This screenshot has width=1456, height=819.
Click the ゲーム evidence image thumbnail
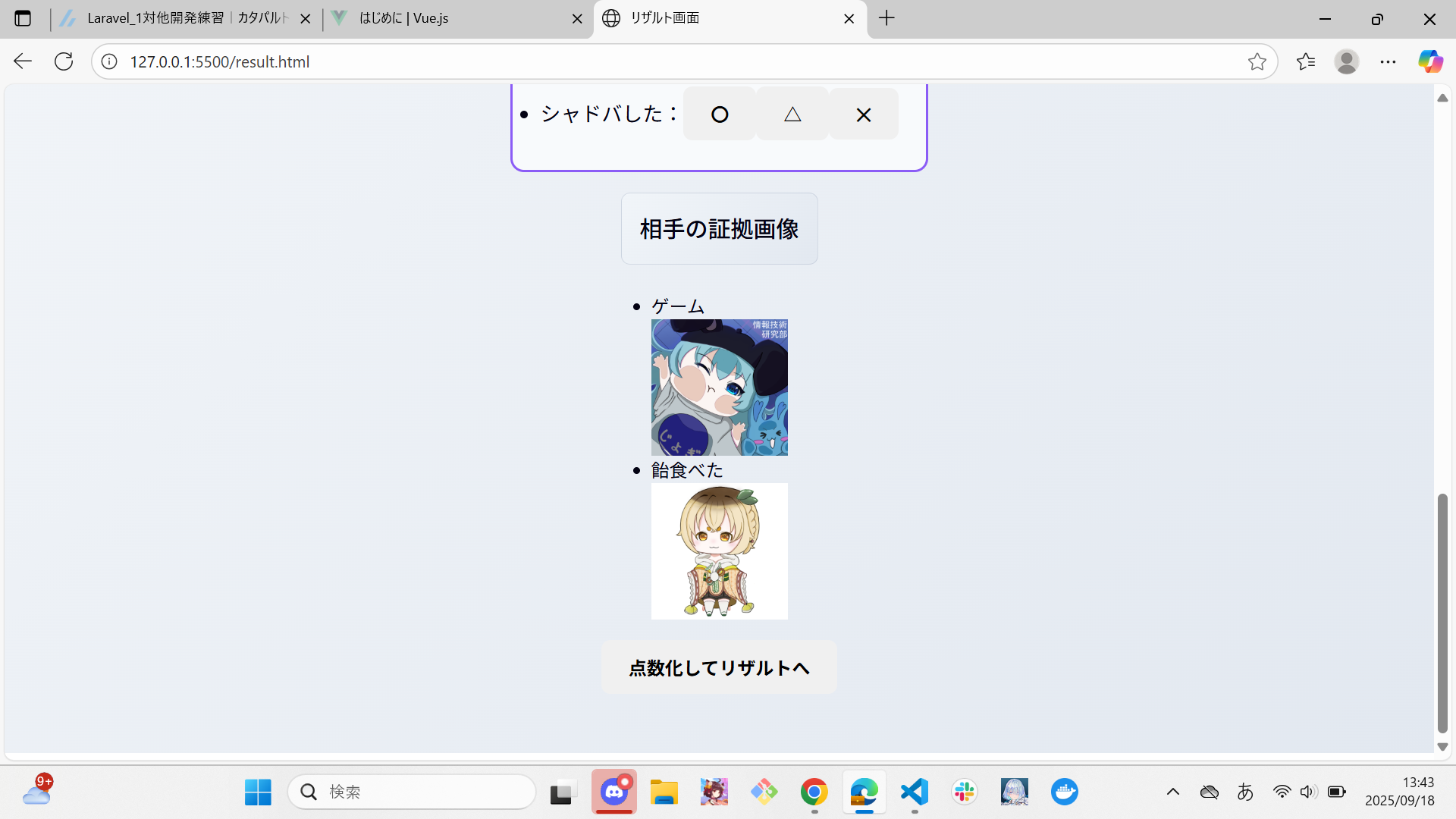tap(719, 388)
